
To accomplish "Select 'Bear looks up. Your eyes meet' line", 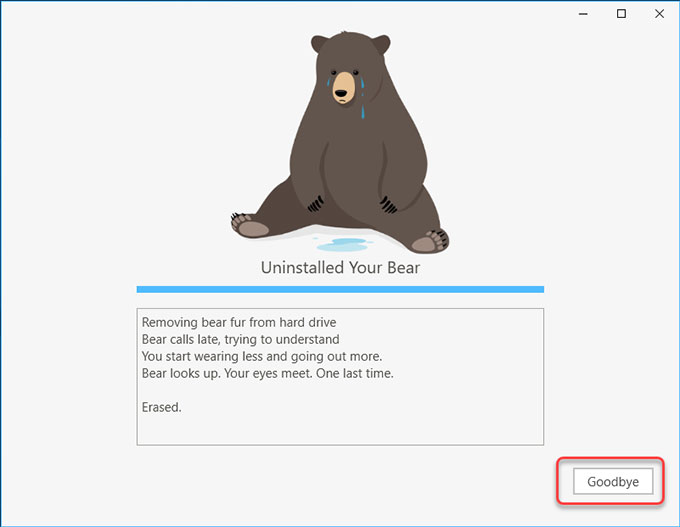I will pos(268,373).
